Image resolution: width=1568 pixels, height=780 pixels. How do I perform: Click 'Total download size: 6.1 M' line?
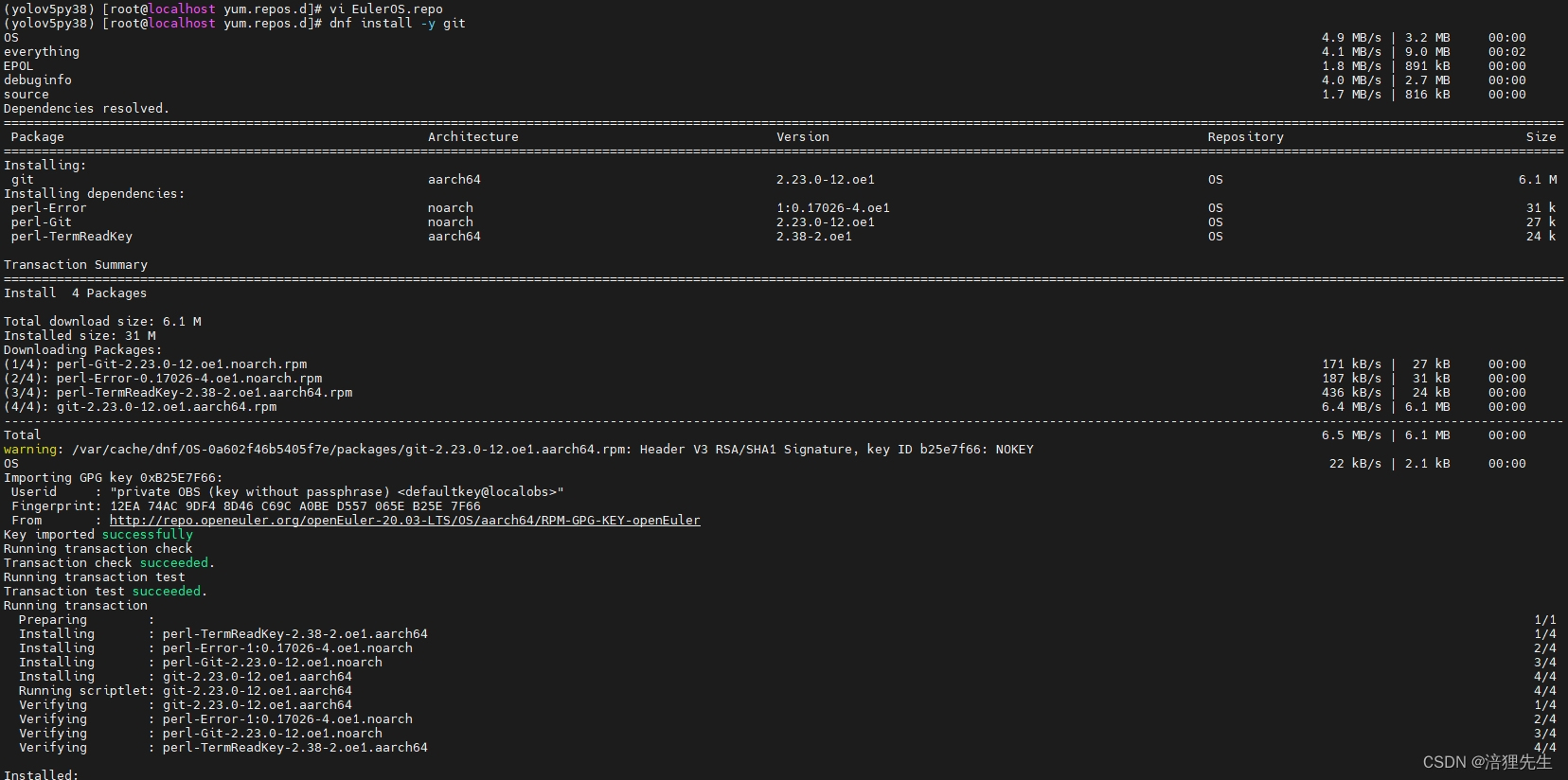102,322
